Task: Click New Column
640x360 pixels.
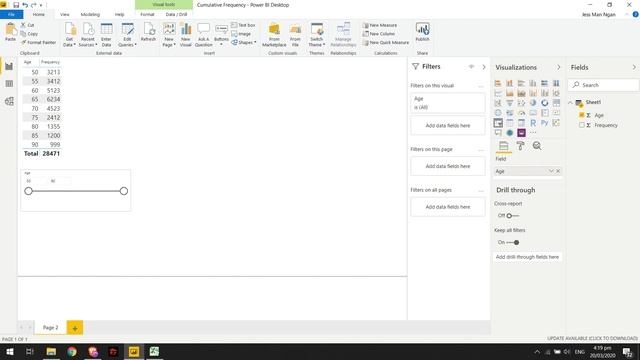Action: coord(378,34)
